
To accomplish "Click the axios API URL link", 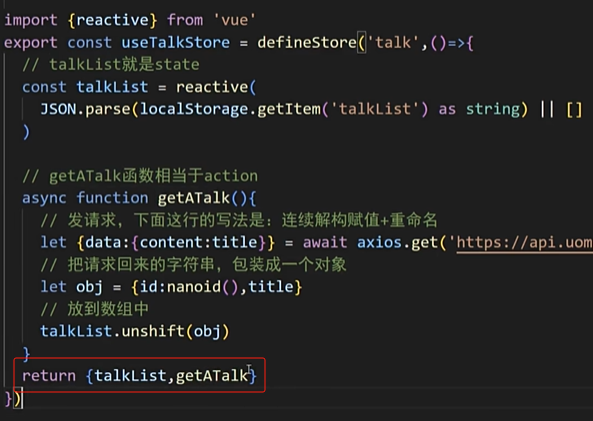I will (x=524, y=242).
